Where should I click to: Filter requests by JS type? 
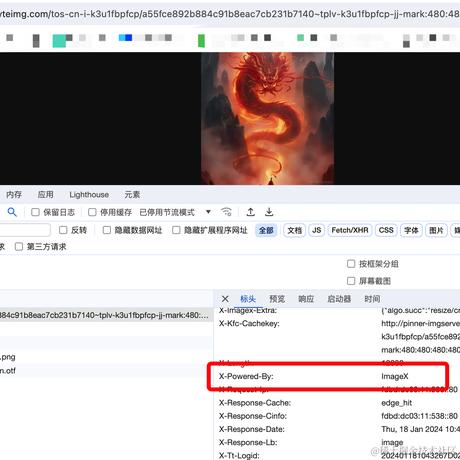point(317,230)
